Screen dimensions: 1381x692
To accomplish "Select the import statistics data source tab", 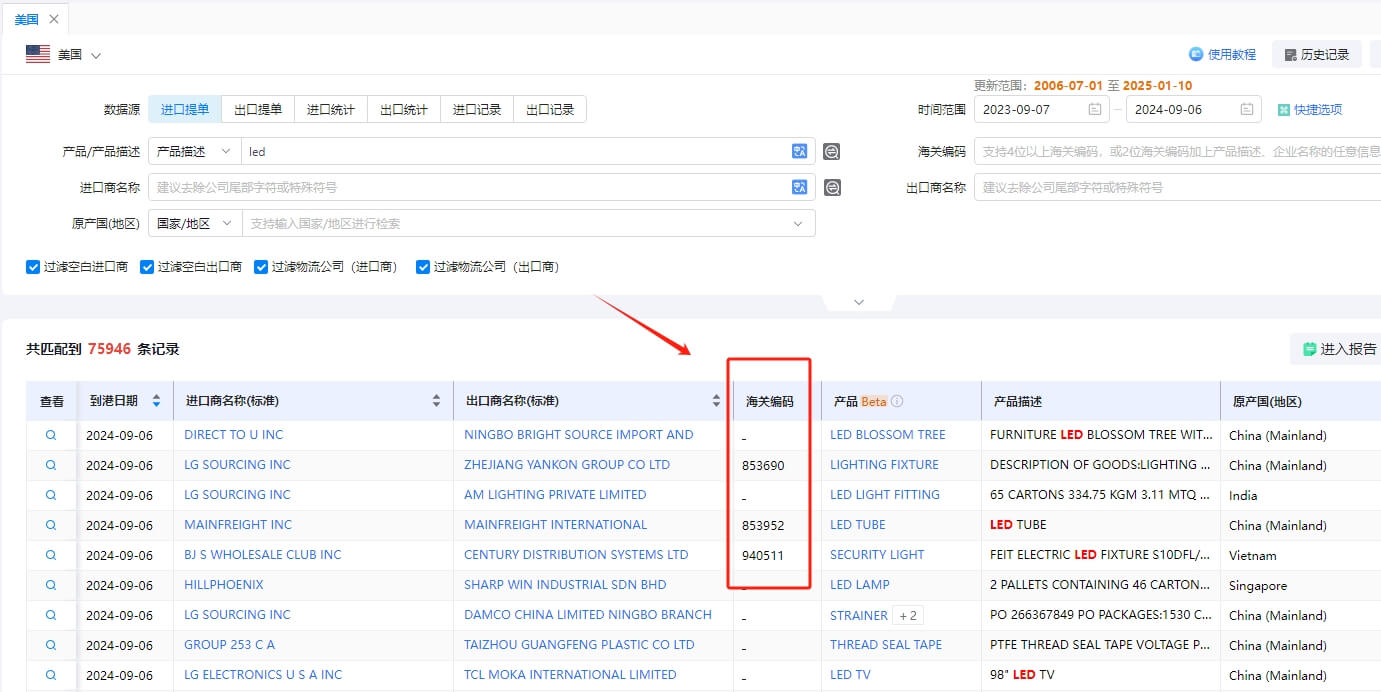I will tap(330, 110).
